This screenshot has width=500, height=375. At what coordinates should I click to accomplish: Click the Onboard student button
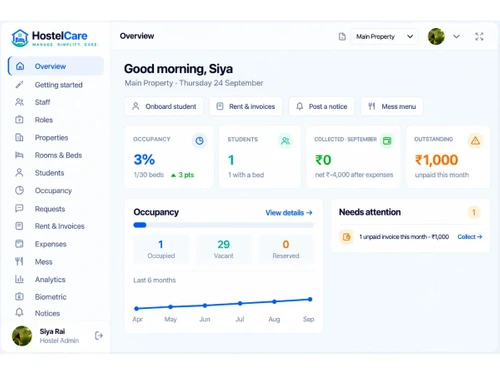tap(164, 106)
